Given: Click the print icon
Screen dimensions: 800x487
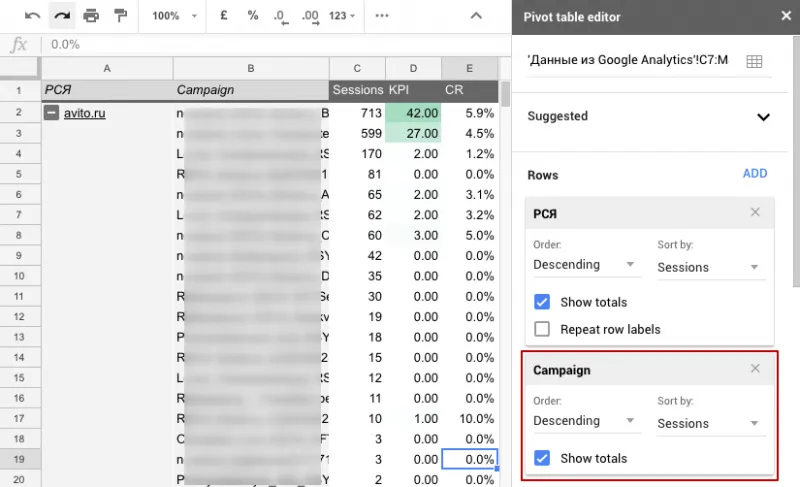Looking at the screenshot, I should point(91,16).
